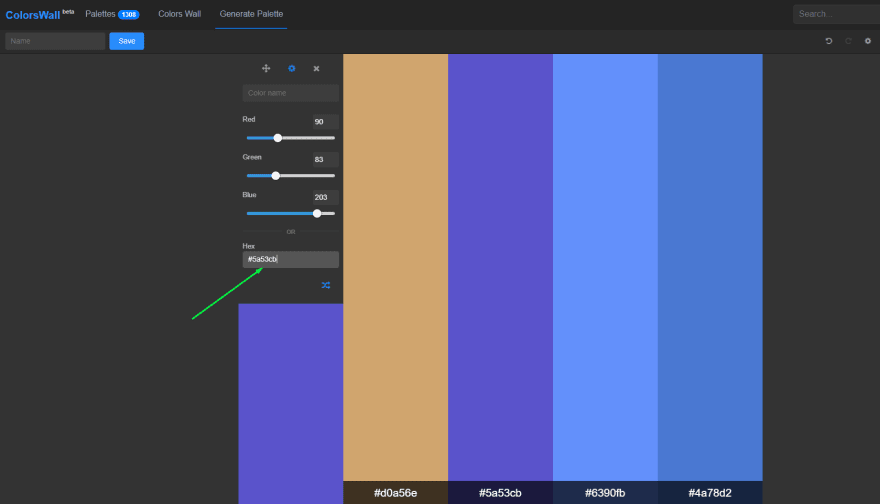Click the Hex label text

click(249, 246)
